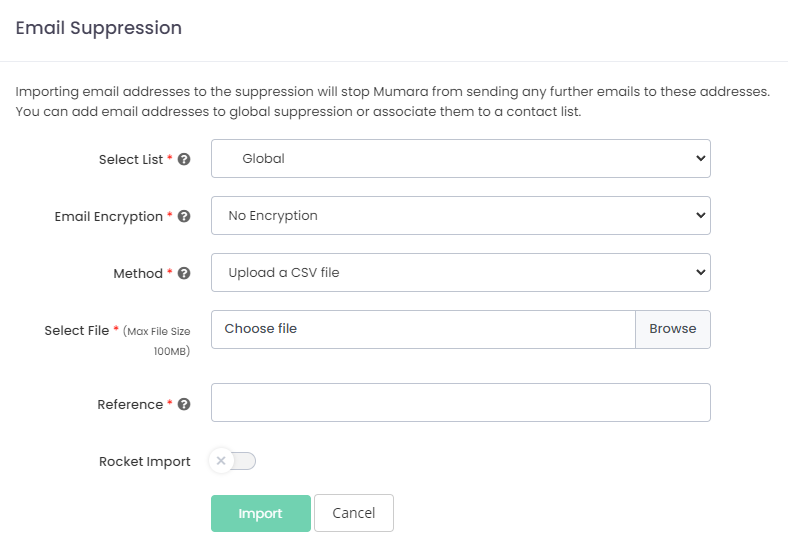
Task: Click the Rocket Import label text
Action: click(144, 462)
